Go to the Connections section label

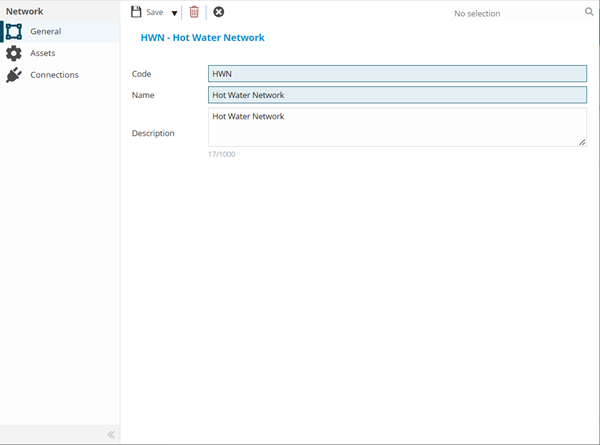[x=54, y=75]
